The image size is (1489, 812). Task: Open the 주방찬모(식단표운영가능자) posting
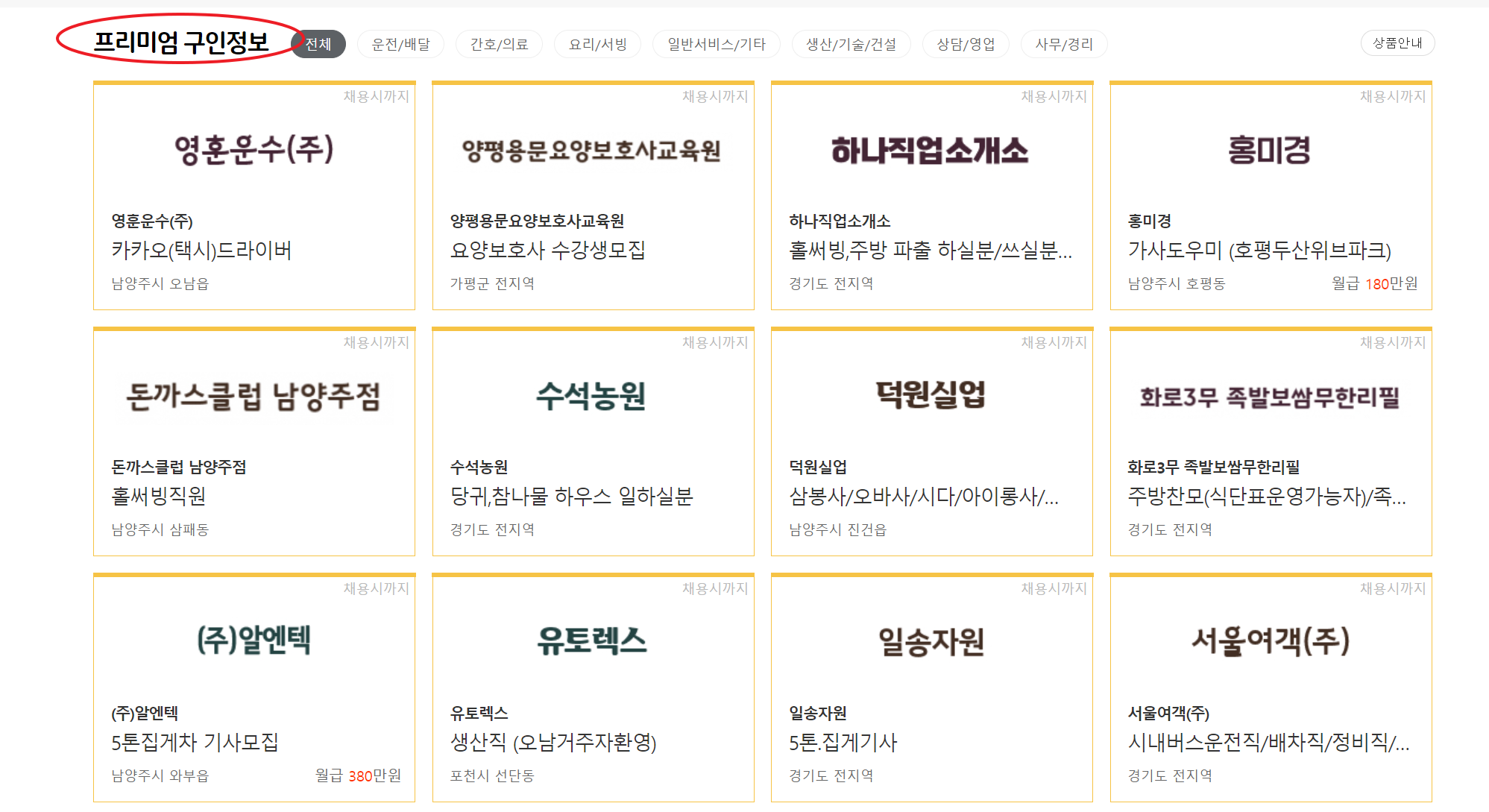click(x=1267, y=496)
